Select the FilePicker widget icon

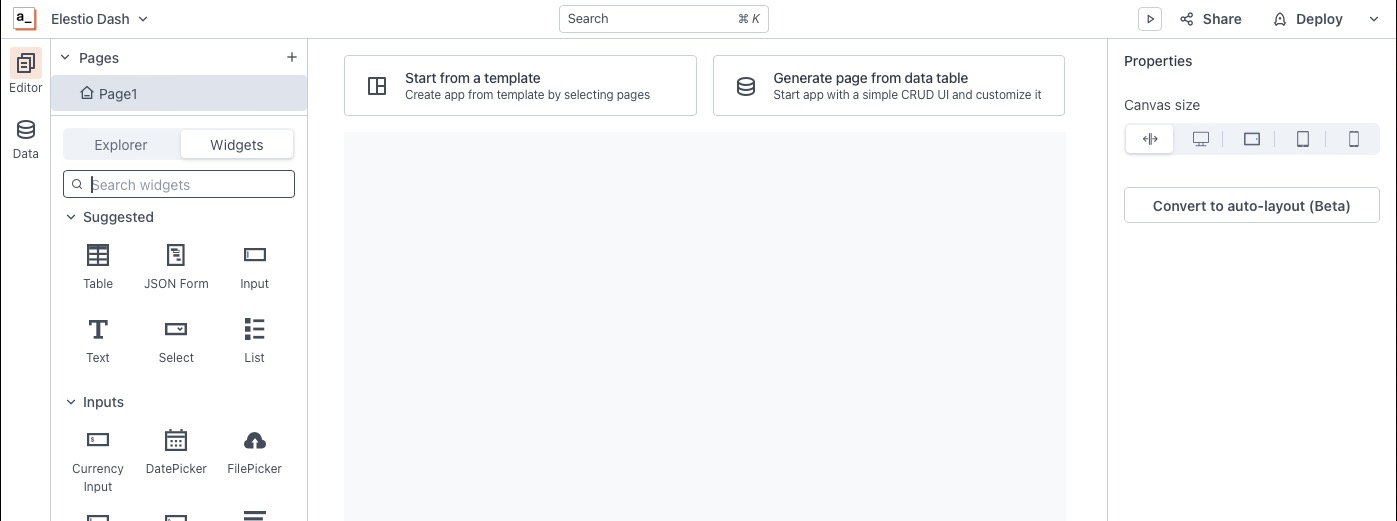point(254,441)
